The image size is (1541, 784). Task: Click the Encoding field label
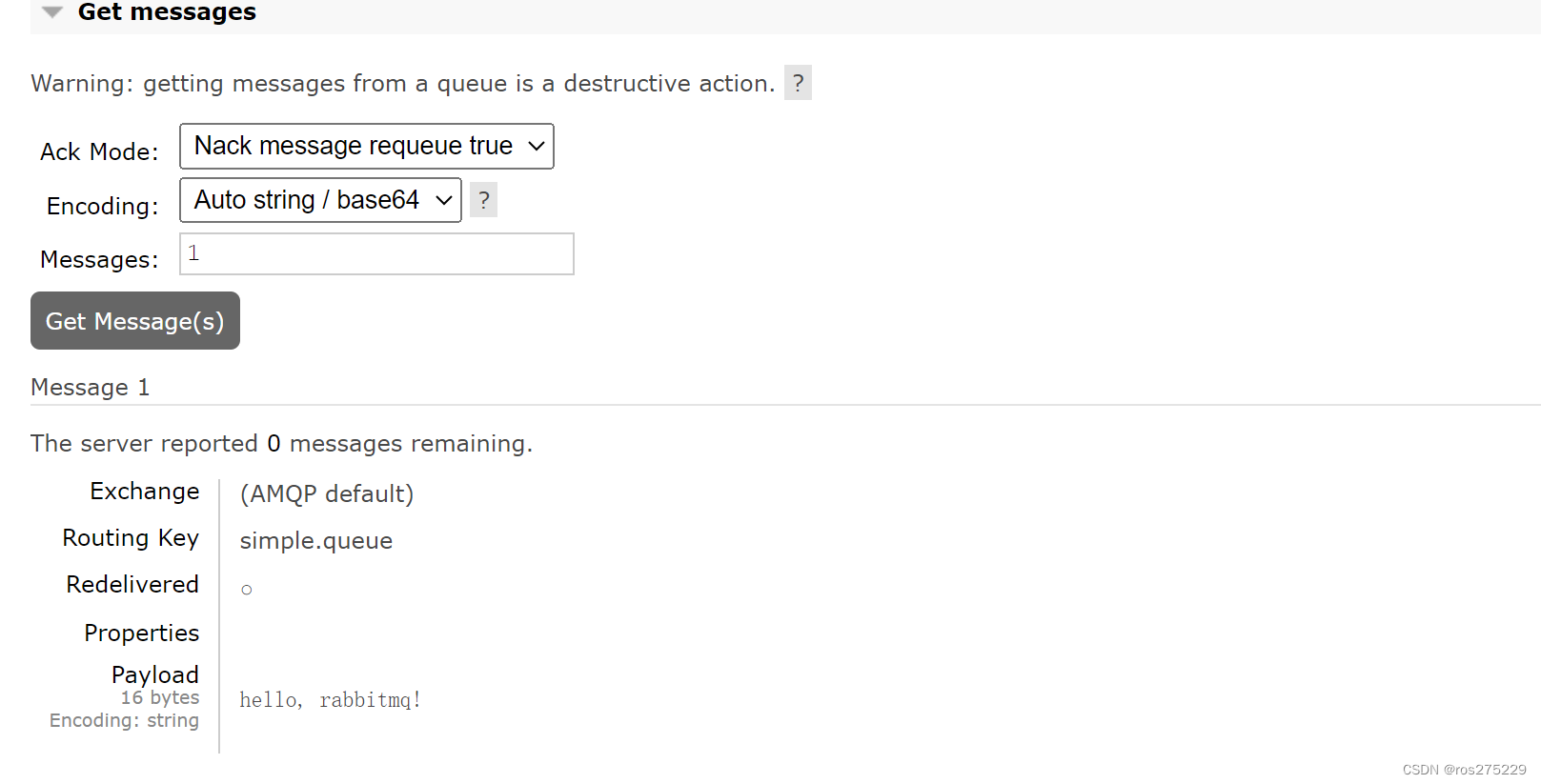point(103,207)
